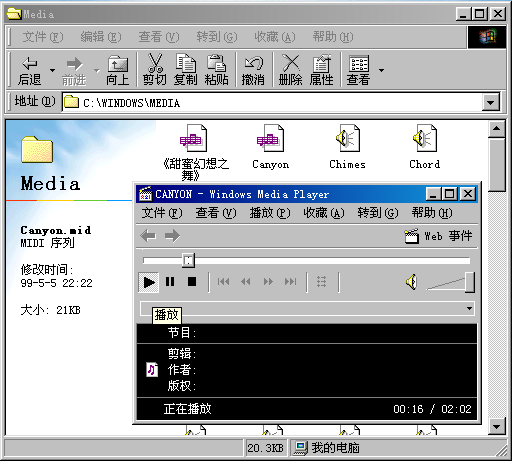The width and height of the screenshot is (512, 461).
Task: Click Explorer scrollbar up arrow
Action: 497,129
